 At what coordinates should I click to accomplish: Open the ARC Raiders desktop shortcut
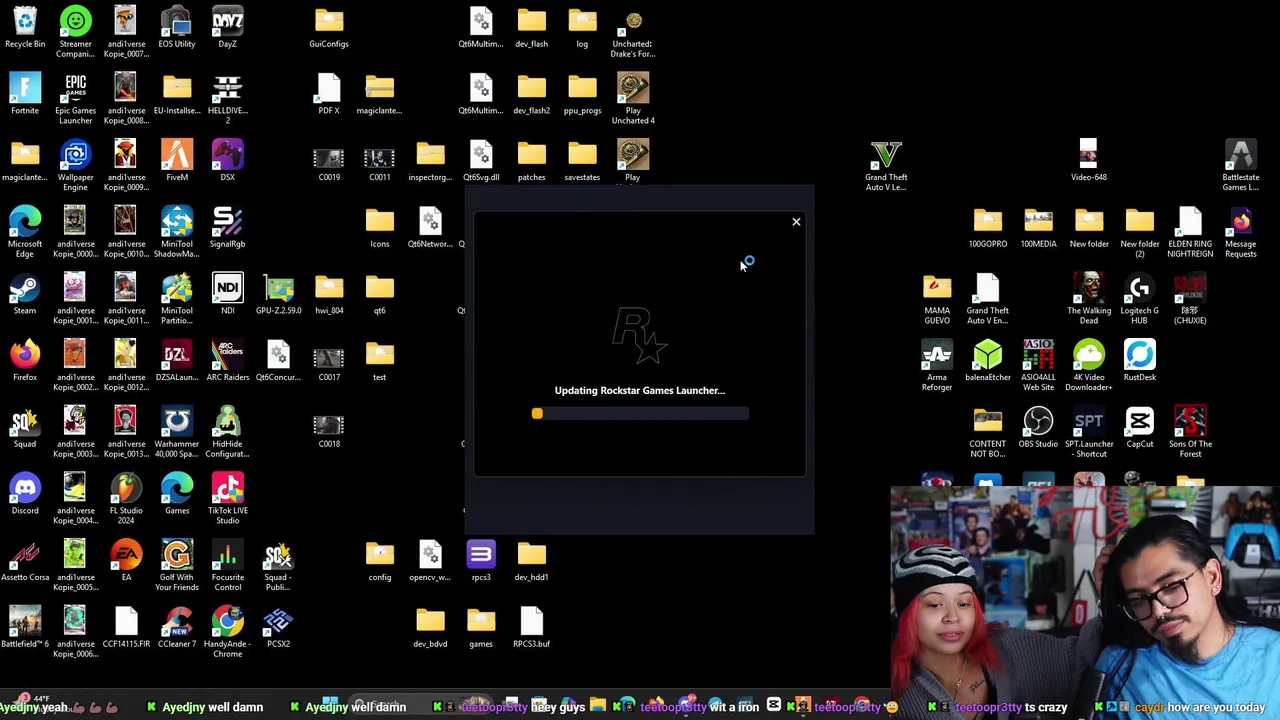[x=227, y=361]
